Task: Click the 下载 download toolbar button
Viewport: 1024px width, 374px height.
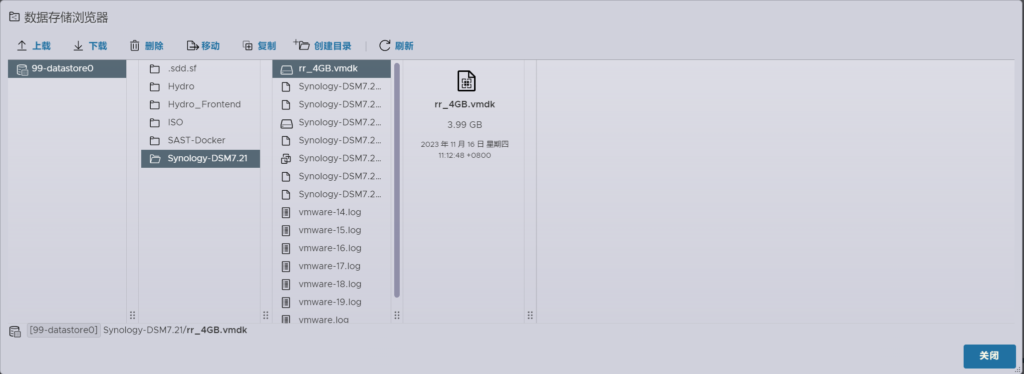Action: [89, 46]
